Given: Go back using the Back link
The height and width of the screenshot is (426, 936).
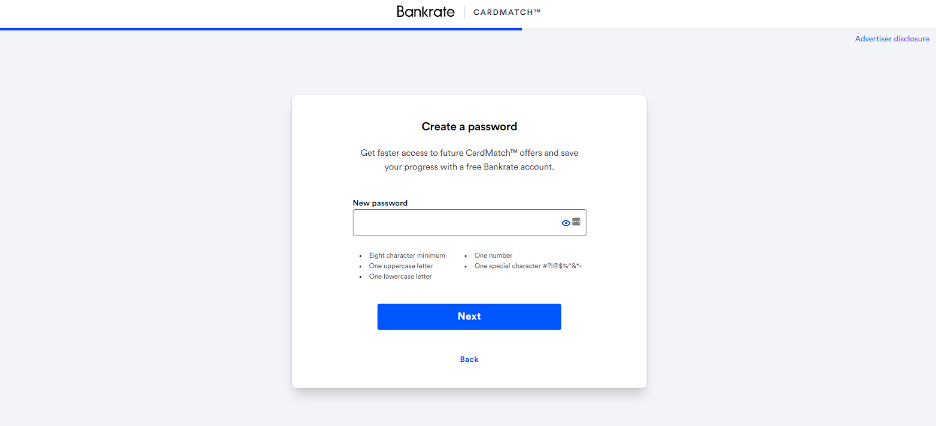Looking at the screenshot, I should tap(469, 359).
